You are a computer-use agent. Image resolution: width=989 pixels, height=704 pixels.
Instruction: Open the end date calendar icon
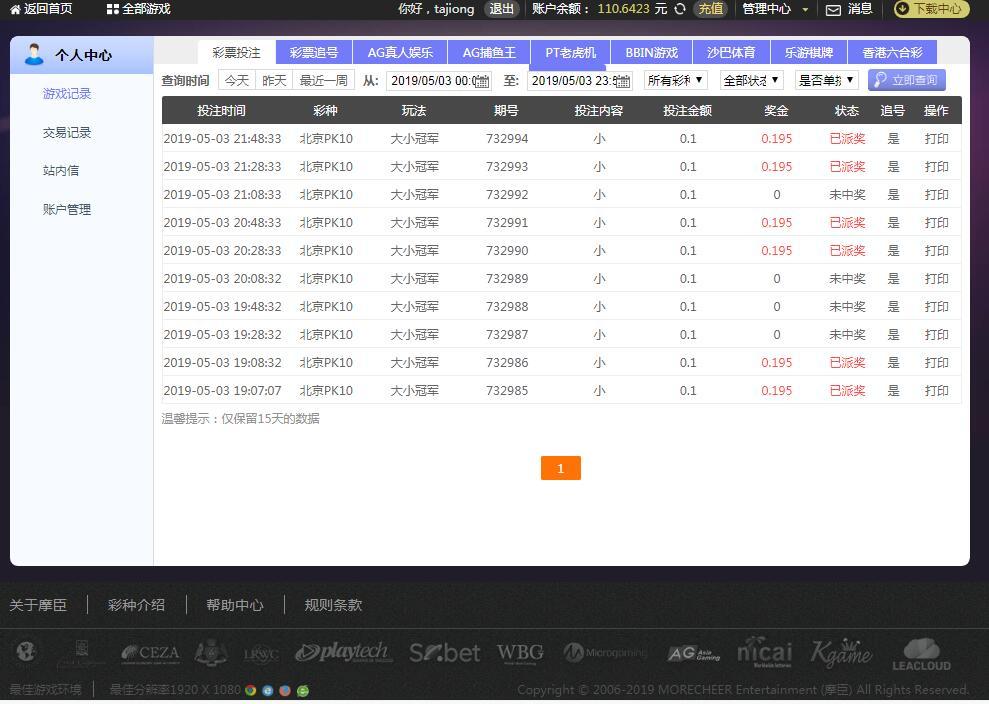pyautogui.click(x=623, y=81)
